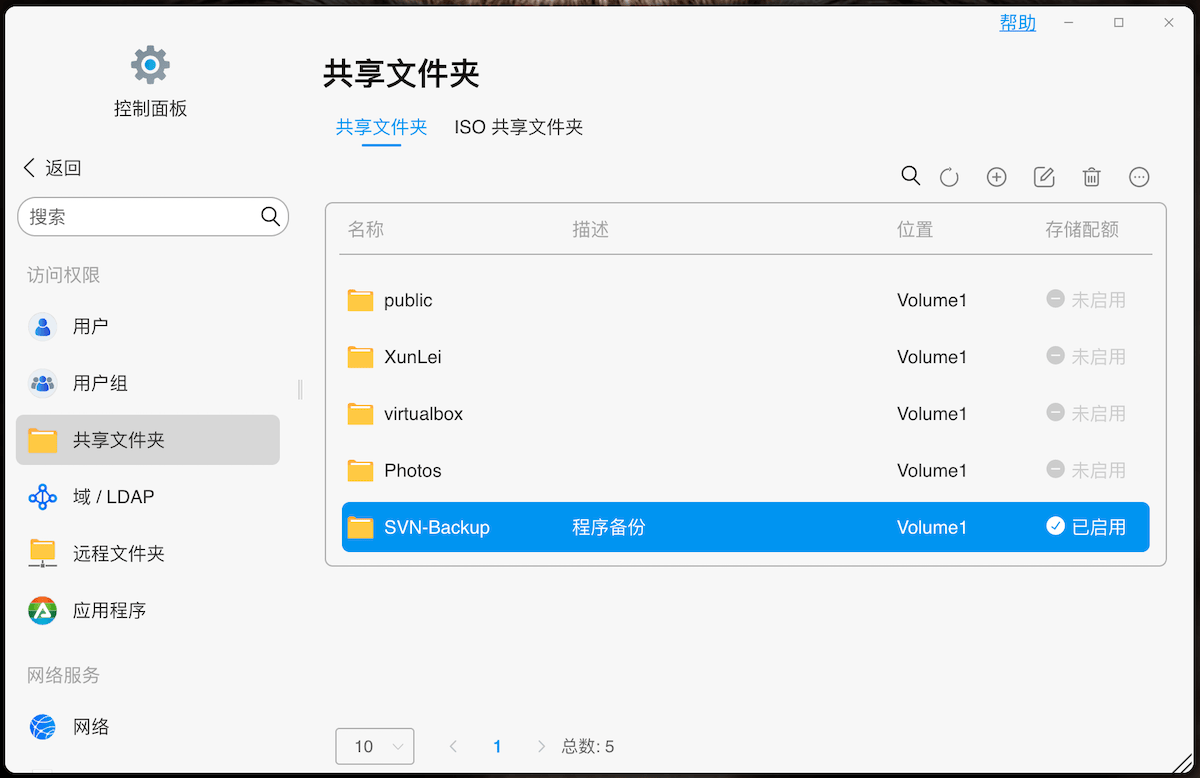Edit the selected folder using the pencil icon
The image size is (1200, 778).
click(1043, 176)
